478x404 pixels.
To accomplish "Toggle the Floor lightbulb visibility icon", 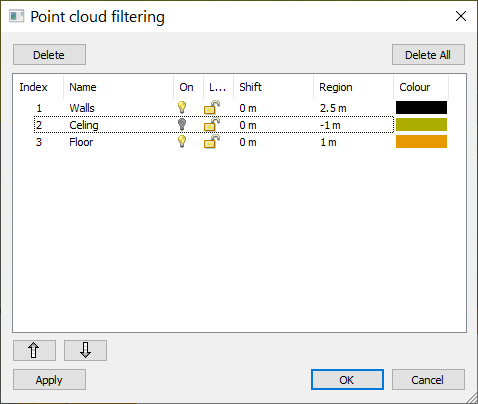I will pyautogui.click(x=182, y=141).
